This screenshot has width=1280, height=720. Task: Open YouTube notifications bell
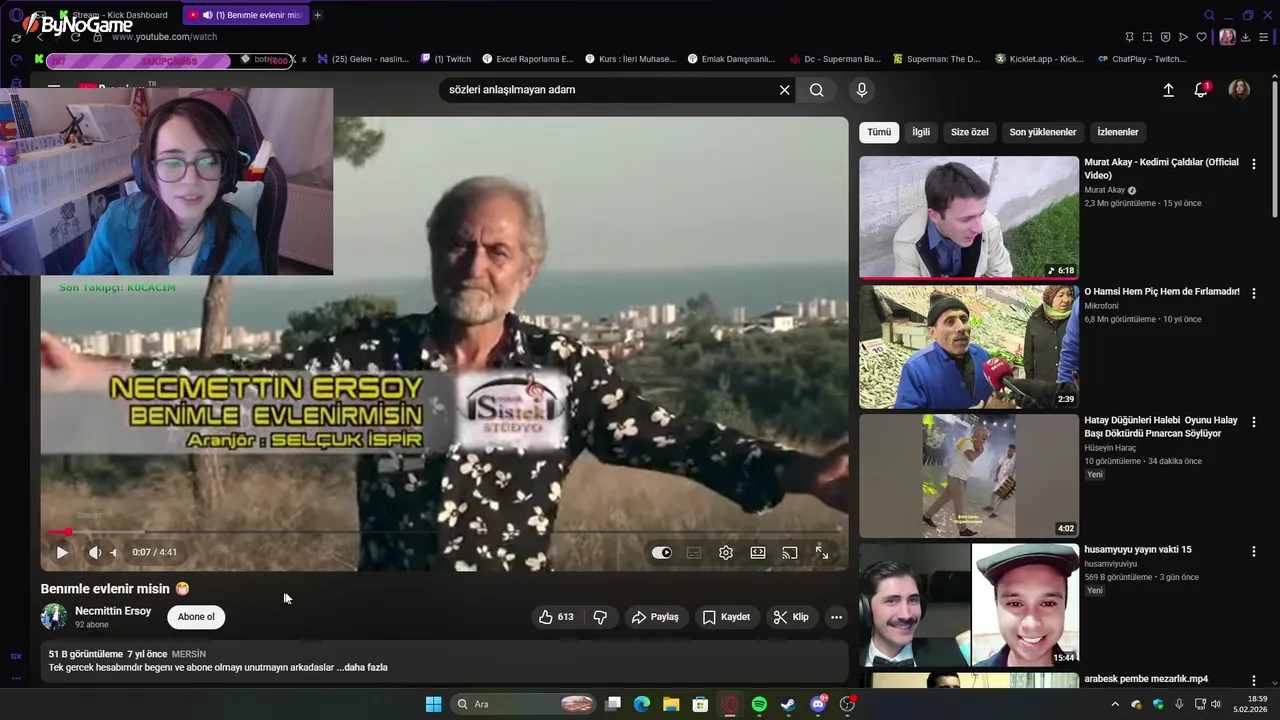[x=1201, y=90]
